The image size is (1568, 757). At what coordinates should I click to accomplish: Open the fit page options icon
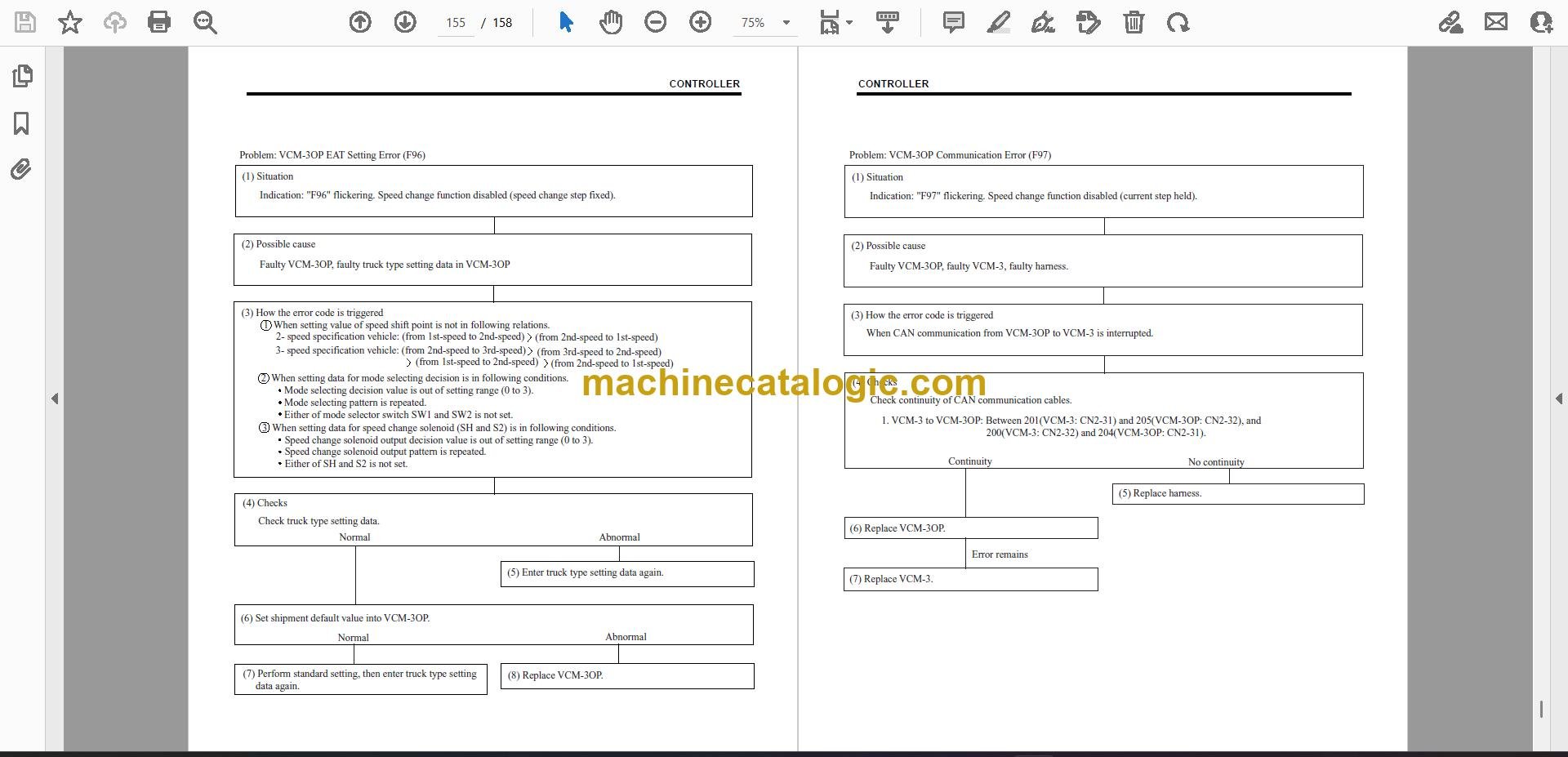pyautogui.click(x=829, y=22)
